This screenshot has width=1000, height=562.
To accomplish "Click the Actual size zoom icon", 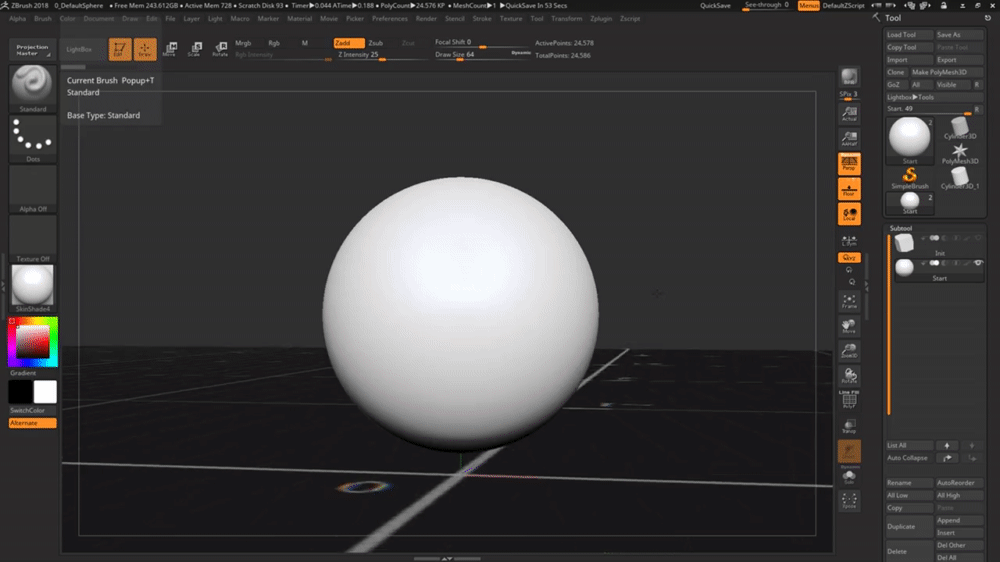I will click(849, 113).
